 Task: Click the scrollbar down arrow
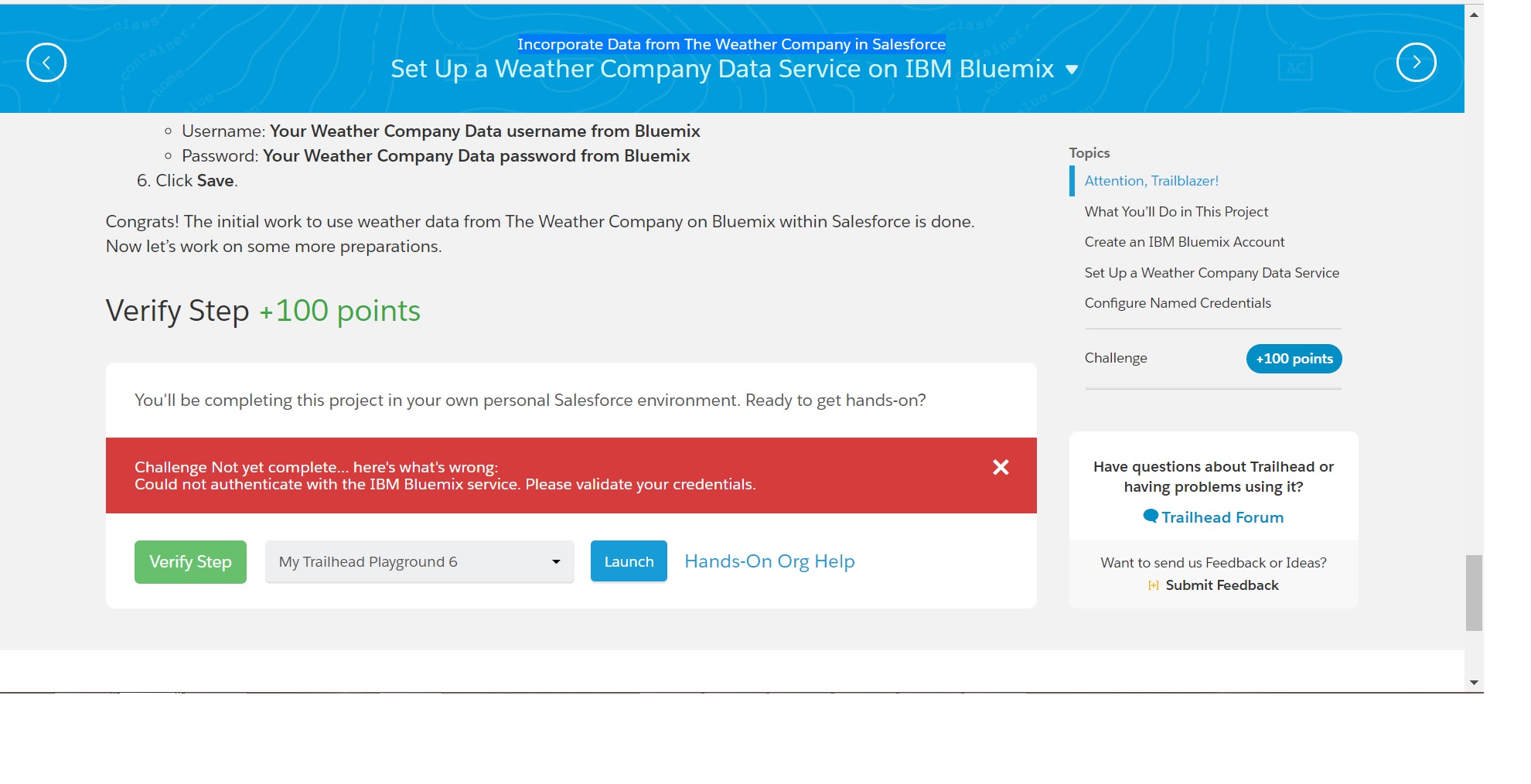pos(1474,682)
